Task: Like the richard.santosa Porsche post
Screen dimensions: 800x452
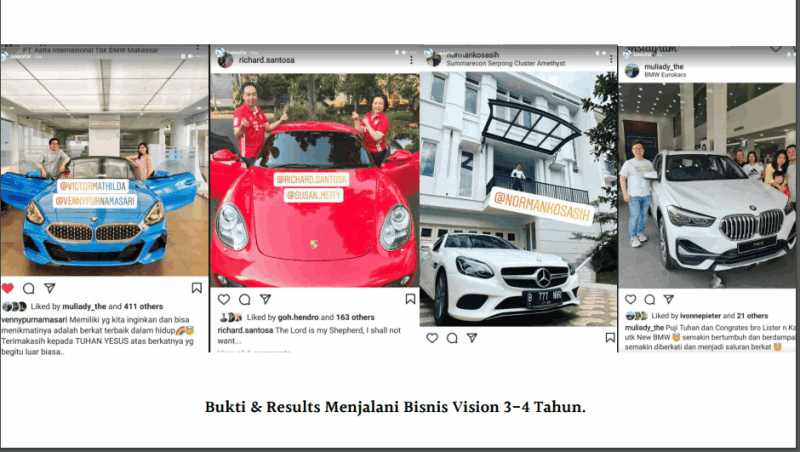Action: click(223, 299)
